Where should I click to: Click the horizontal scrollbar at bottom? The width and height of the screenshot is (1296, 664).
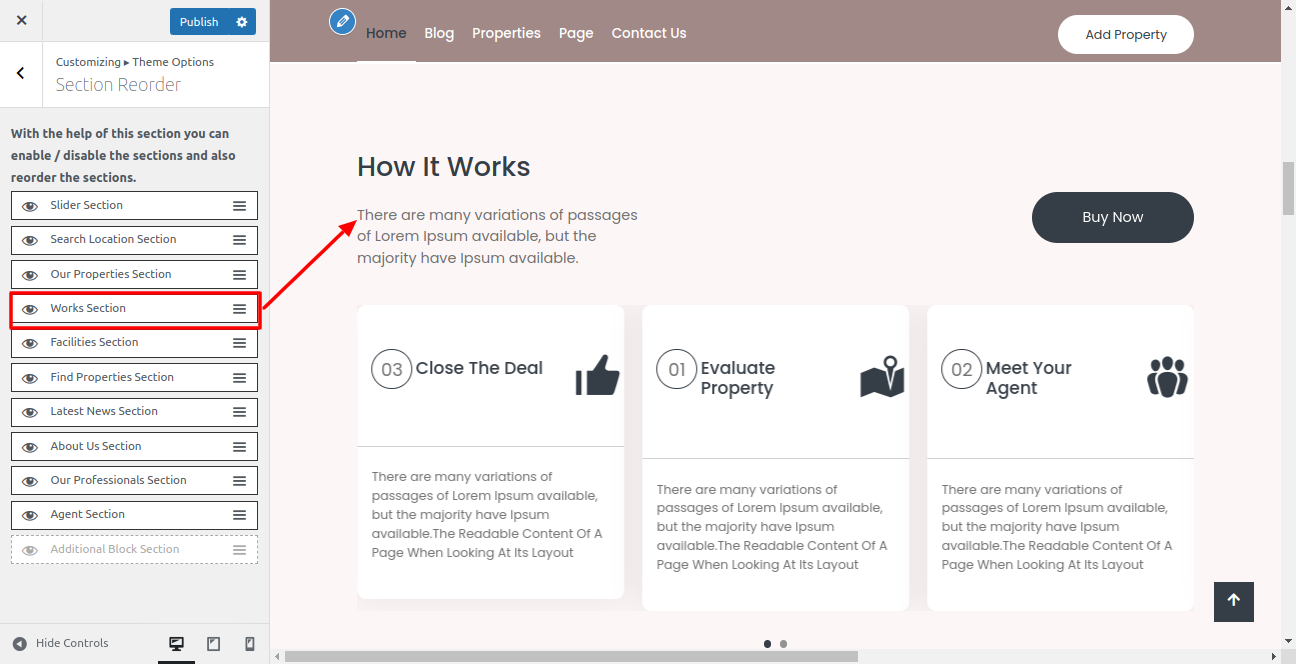click(570, 657)
